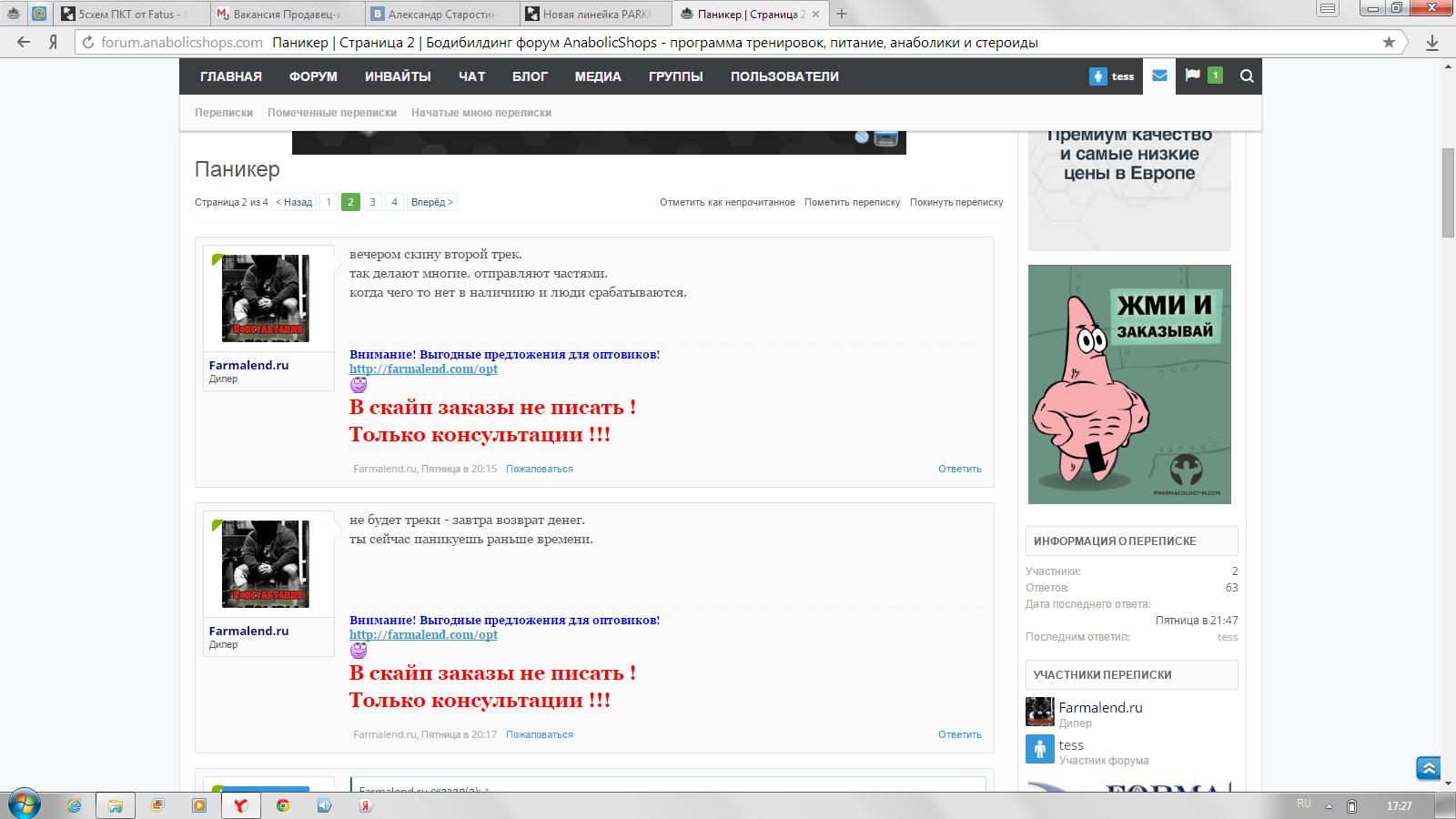Show hidden system tray icons
This screenshot has width=1456, height=819.
pos(1329,806)
